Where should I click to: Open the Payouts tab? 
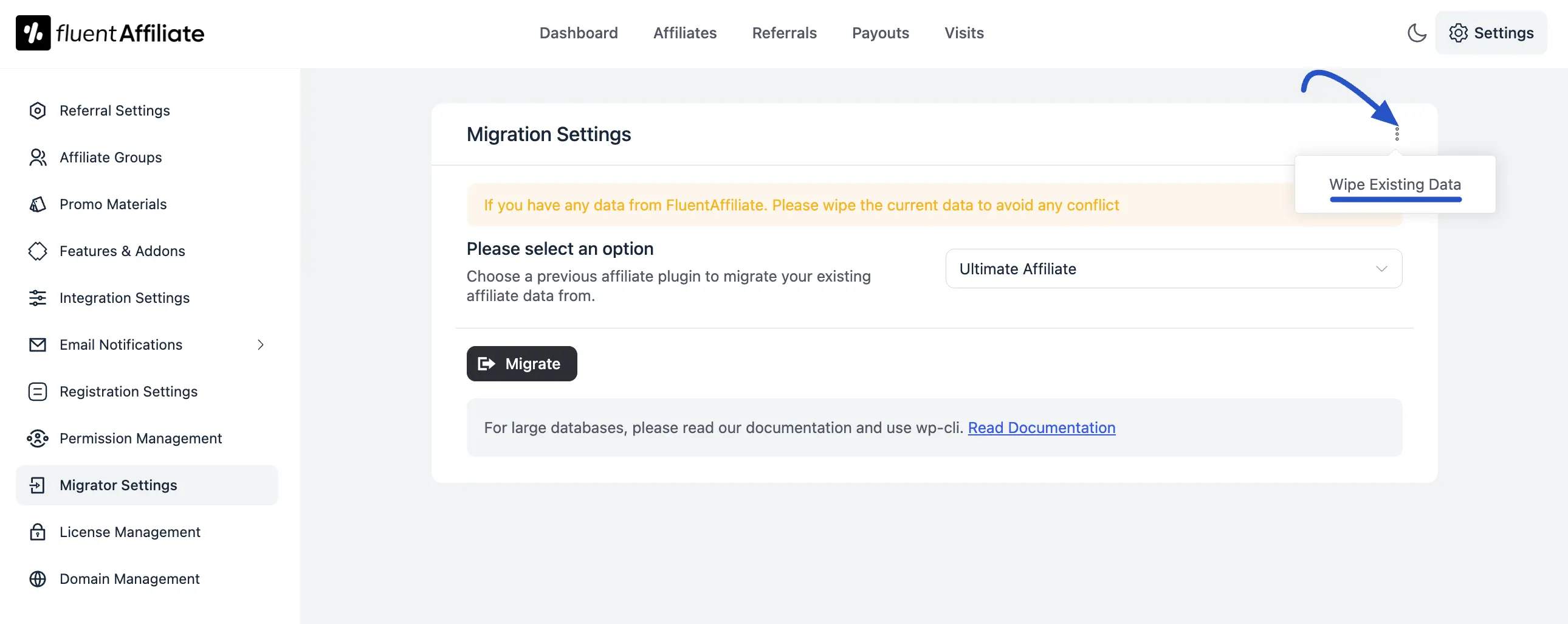tap(880, 33)
